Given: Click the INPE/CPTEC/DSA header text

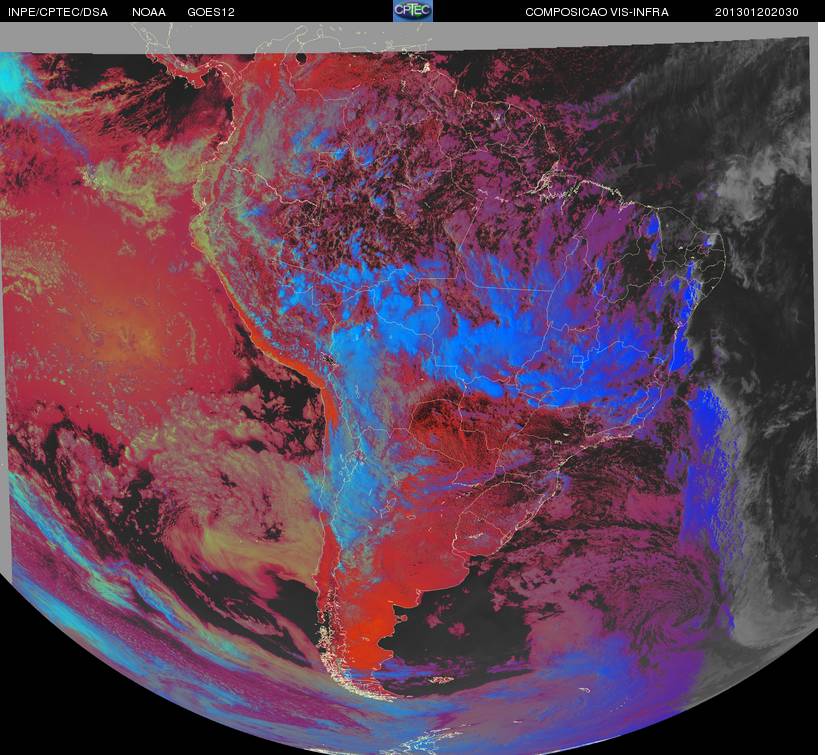Looking at the screenshot, I should (x=58, y=12).
